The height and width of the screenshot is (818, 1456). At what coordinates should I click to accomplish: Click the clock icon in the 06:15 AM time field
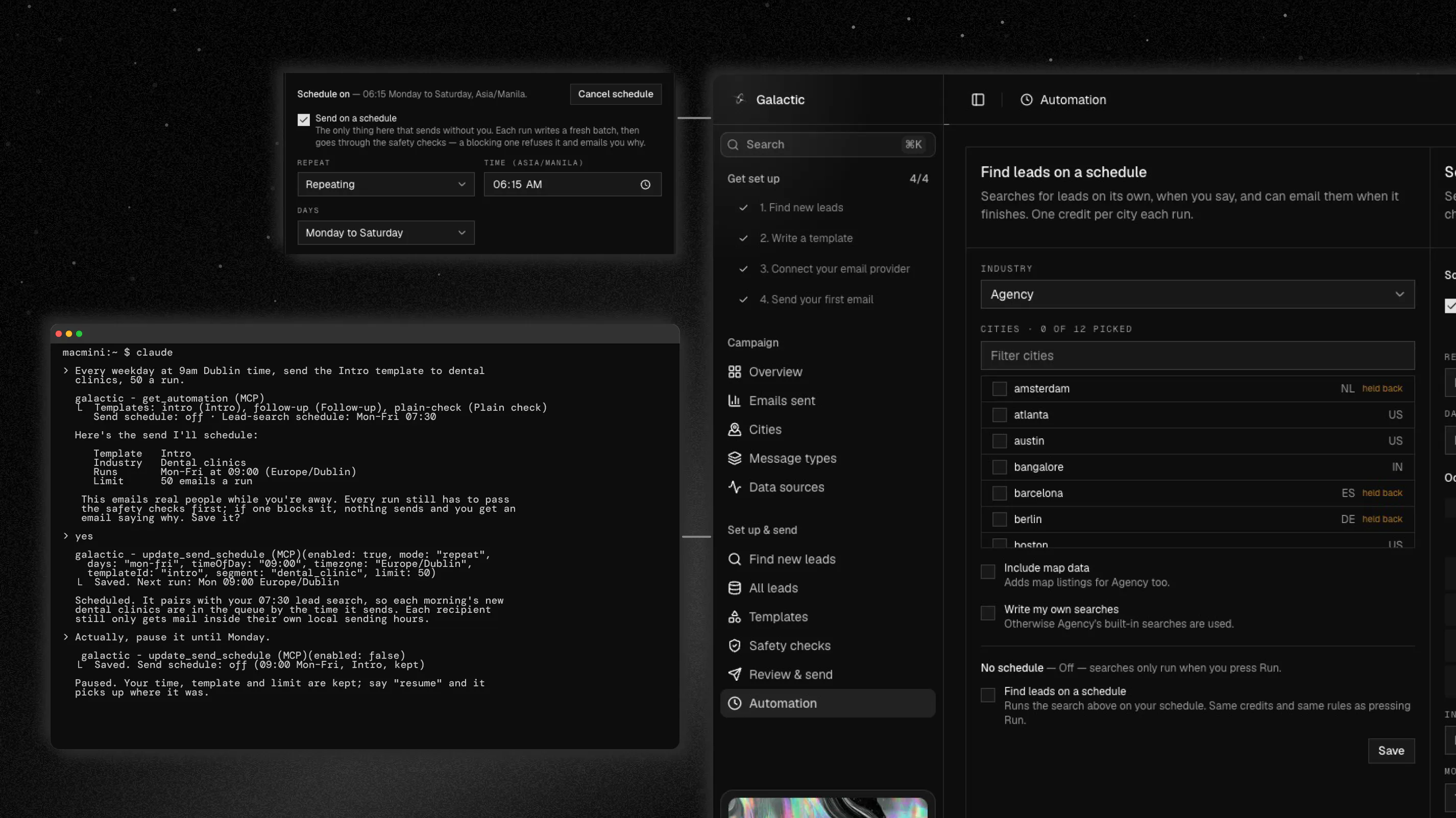[x=645, y=185]
